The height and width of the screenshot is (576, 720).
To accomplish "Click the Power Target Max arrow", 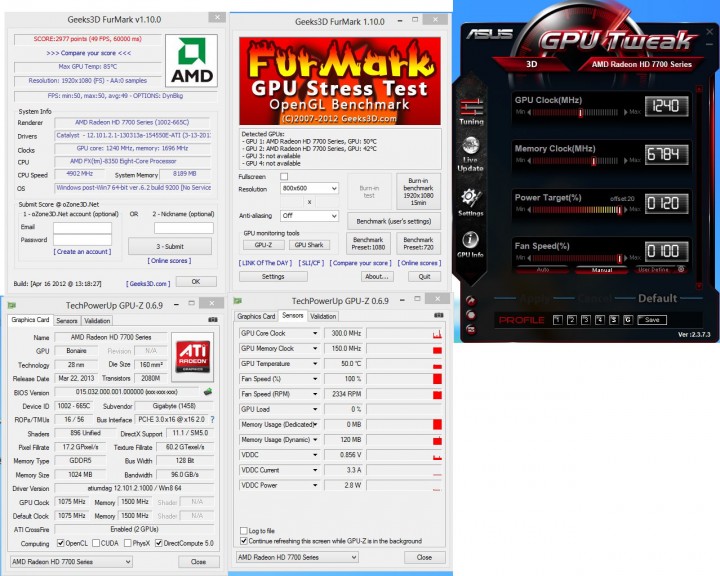I will point(625,209).
